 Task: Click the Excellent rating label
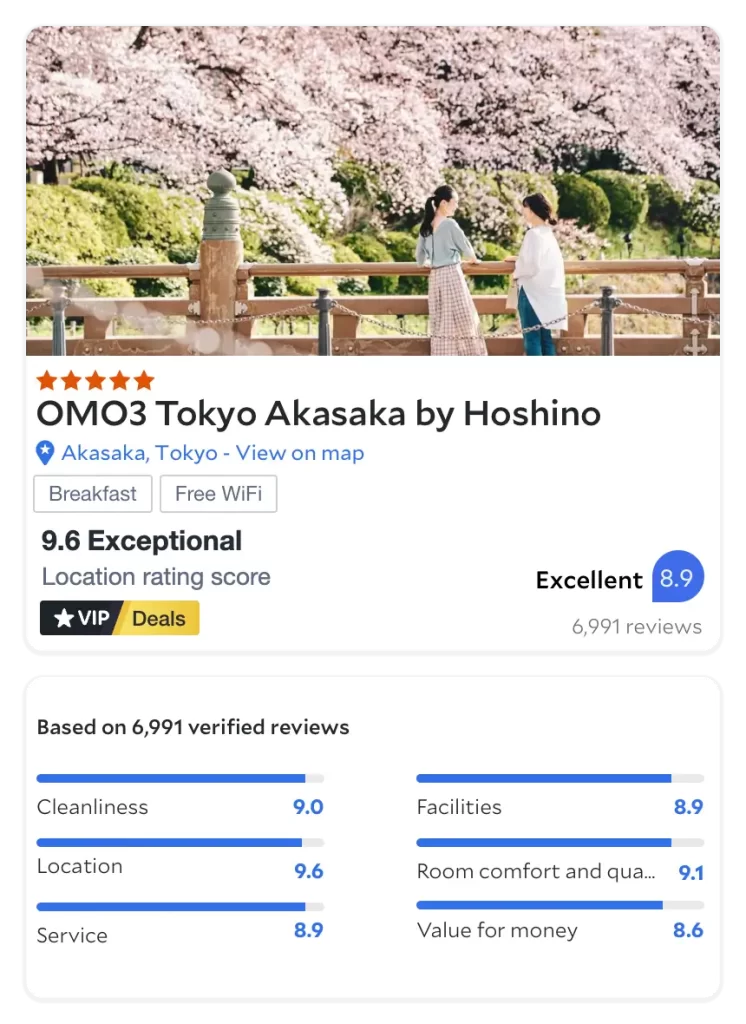click(589, 580)
